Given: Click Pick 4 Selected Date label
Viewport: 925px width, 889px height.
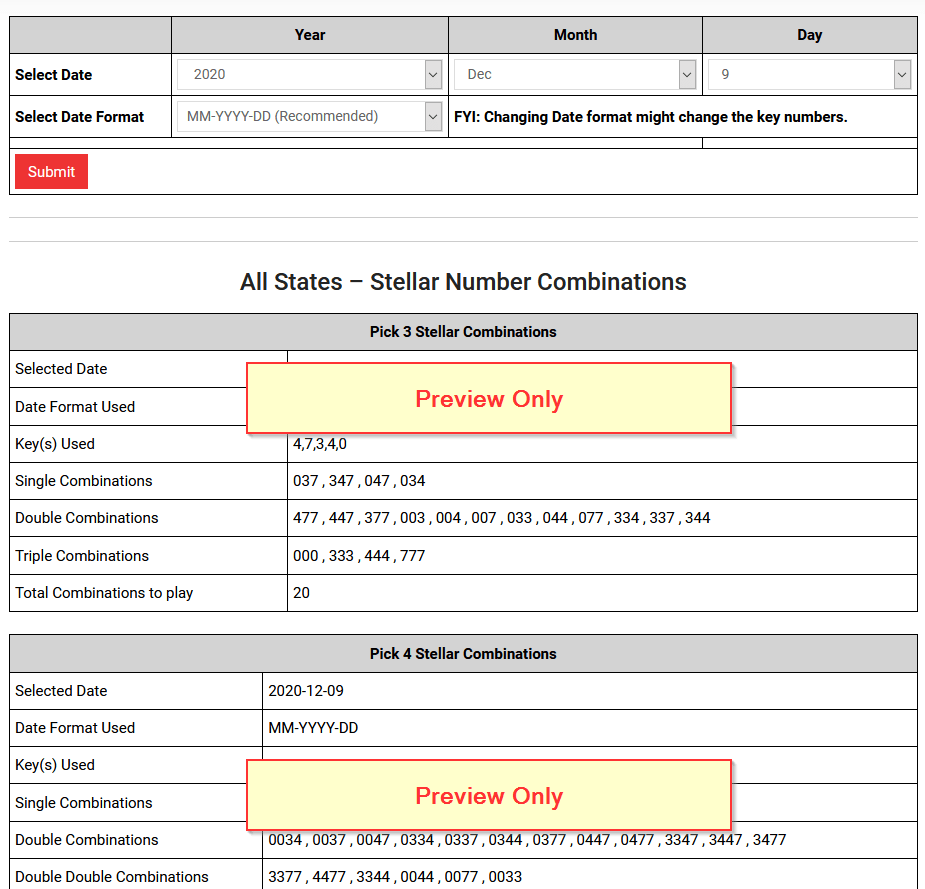Looking at the screenshot, I should [x=61, y=691].
